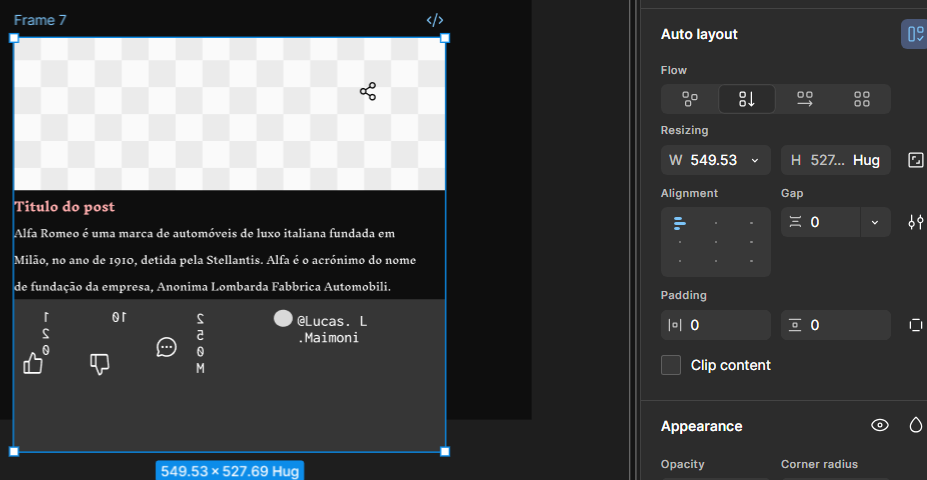Set the alignment to bottom right

(751, 261)
